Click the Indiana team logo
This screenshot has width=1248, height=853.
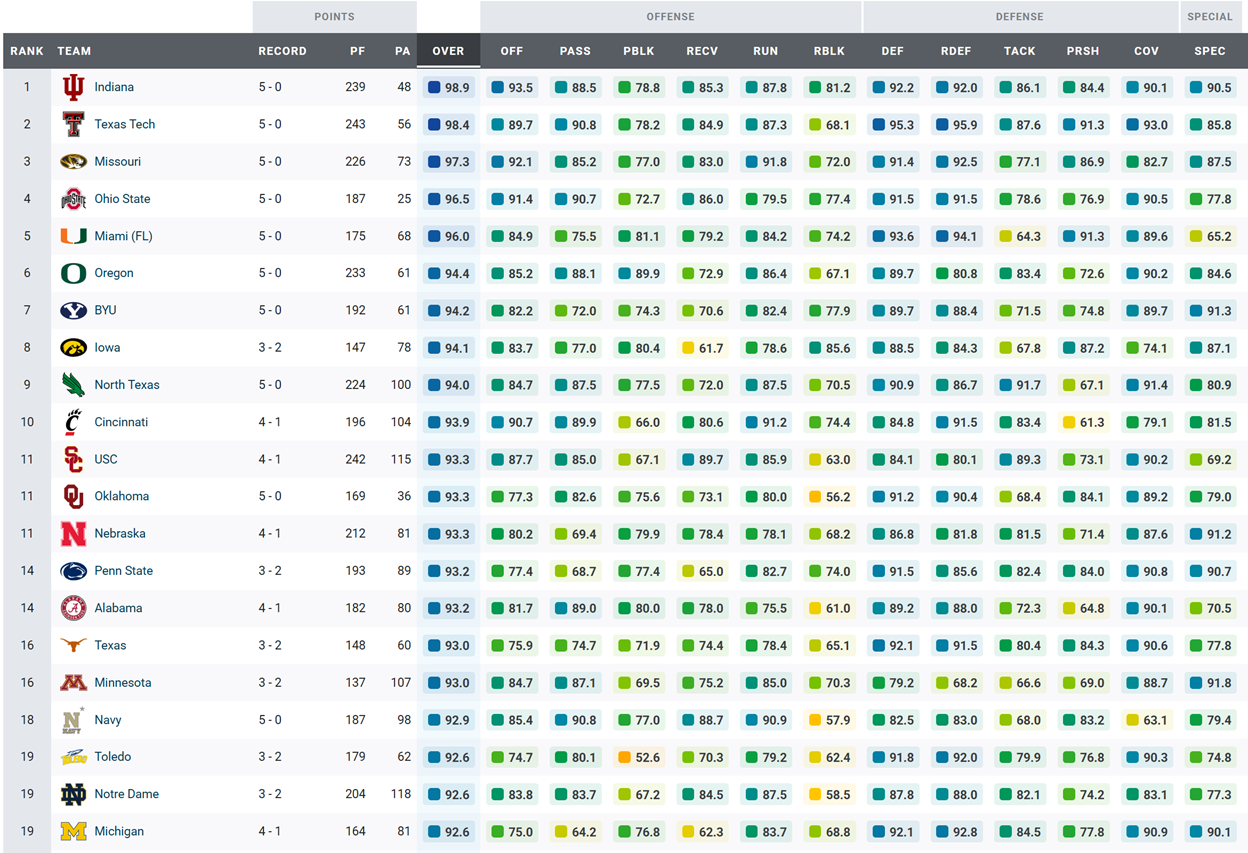click(73, 88)
